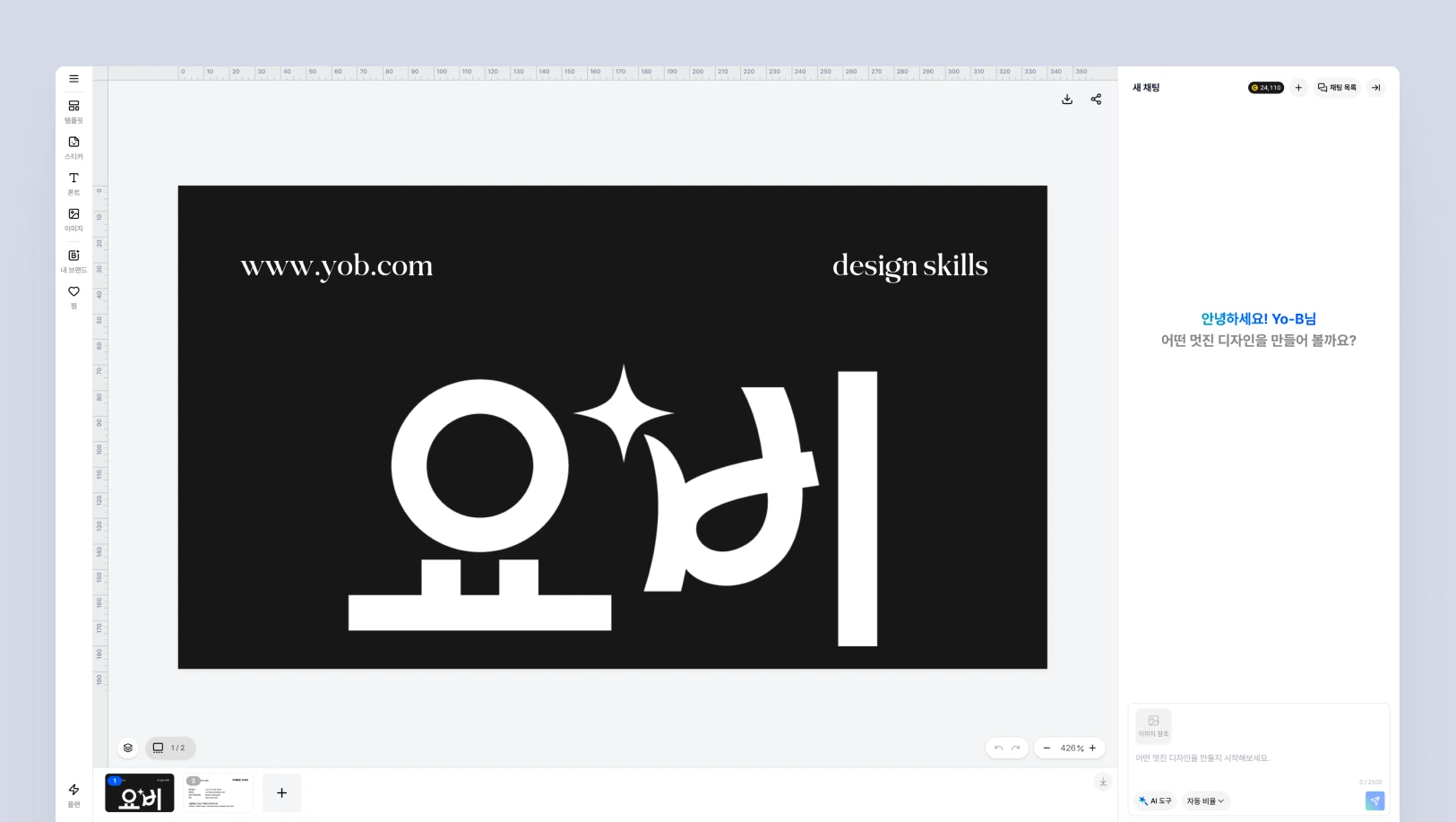Open the 스티커 sticker panel

(73, 147)
